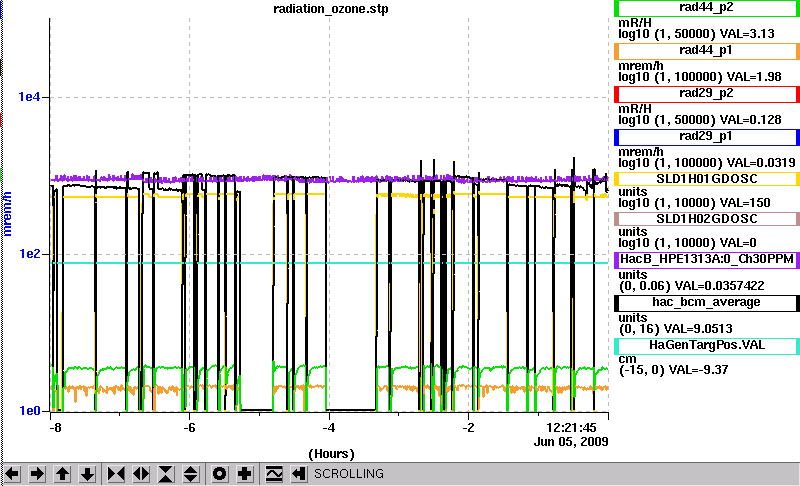Click the 1e4 y-axis label
This screenshot has height=486, width=800.
point(29,97)
